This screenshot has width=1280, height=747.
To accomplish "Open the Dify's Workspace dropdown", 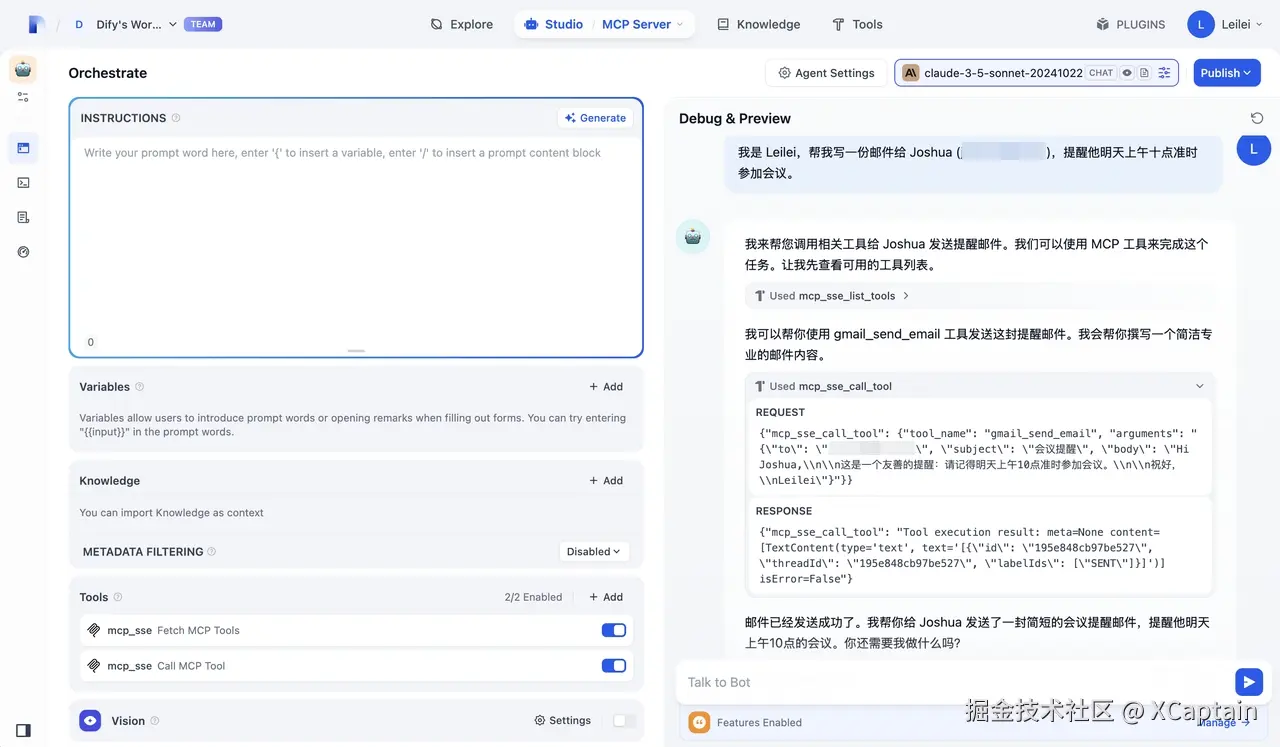I will [x=124, y=24].
